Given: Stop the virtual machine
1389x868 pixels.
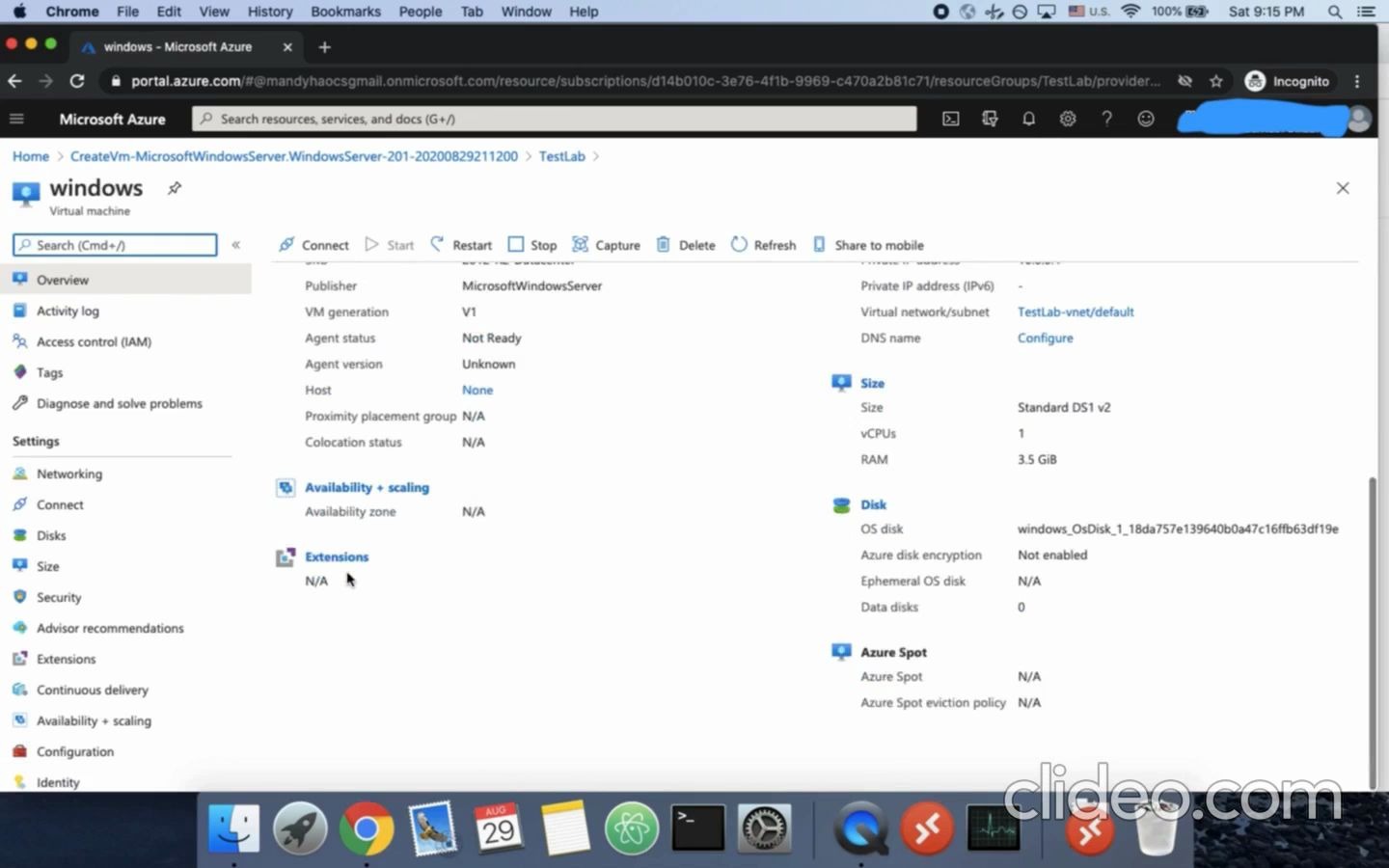Looking at the screenshot, I should click(532, 245).
